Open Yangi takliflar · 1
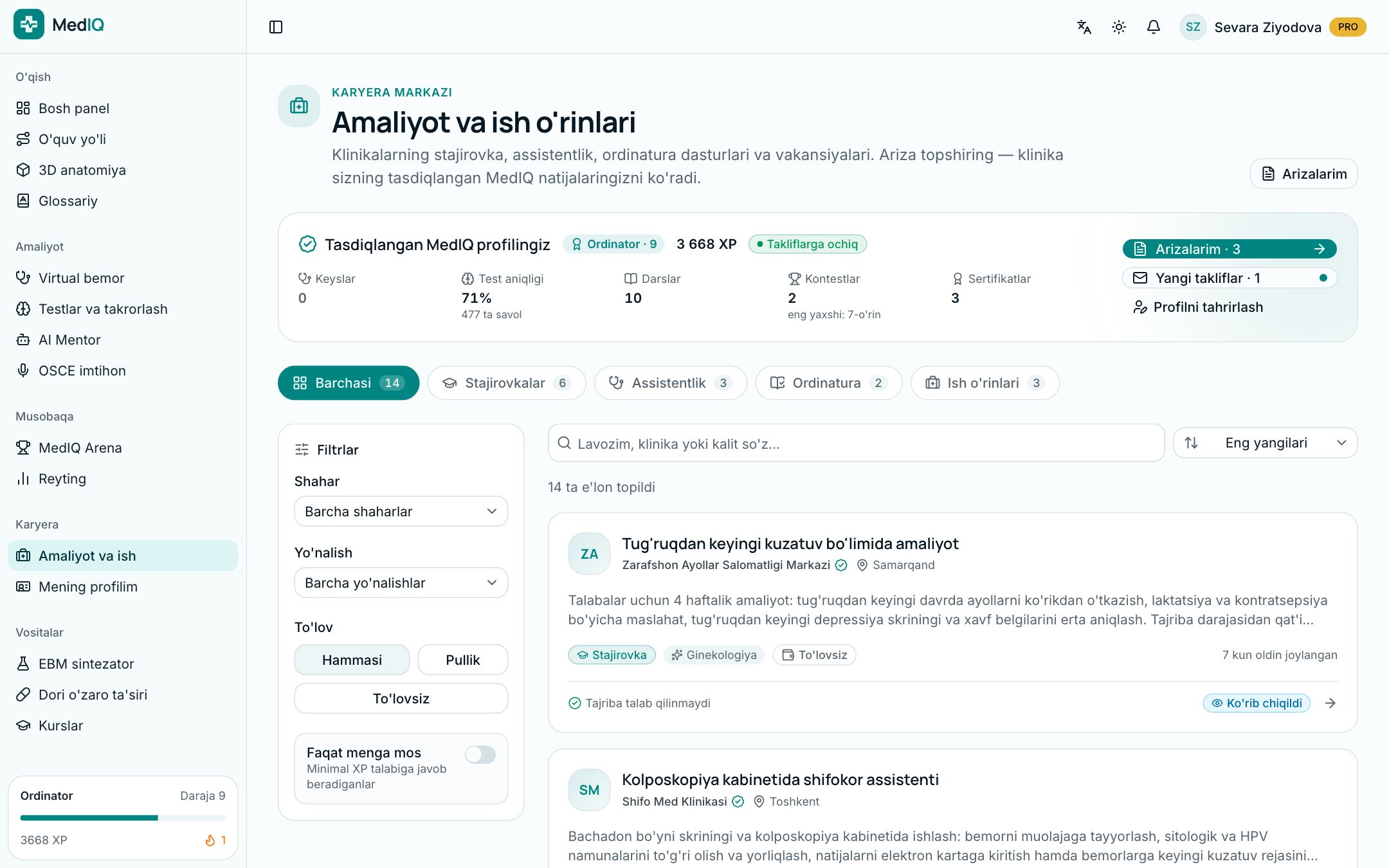 1230,278
